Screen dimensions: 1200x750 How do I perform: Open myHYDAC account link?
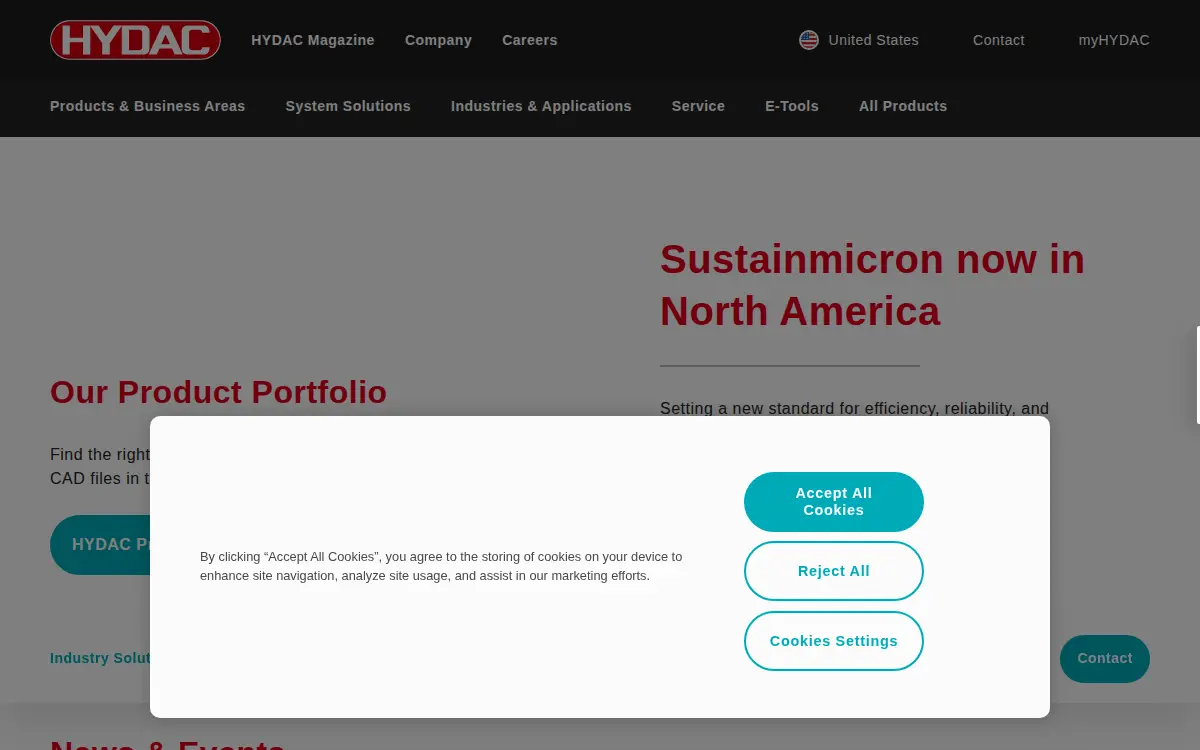(x=1114, y=40)
